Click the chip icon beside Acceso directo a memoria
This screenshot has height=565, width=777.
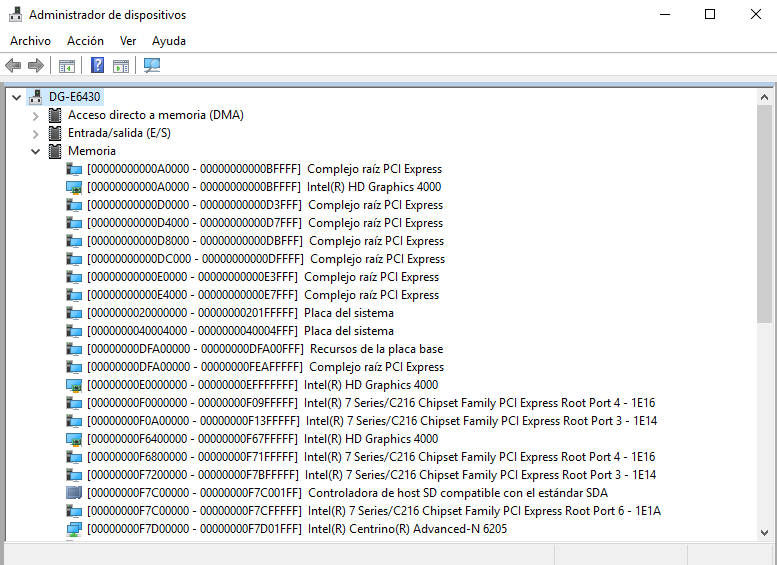[55, 115]
